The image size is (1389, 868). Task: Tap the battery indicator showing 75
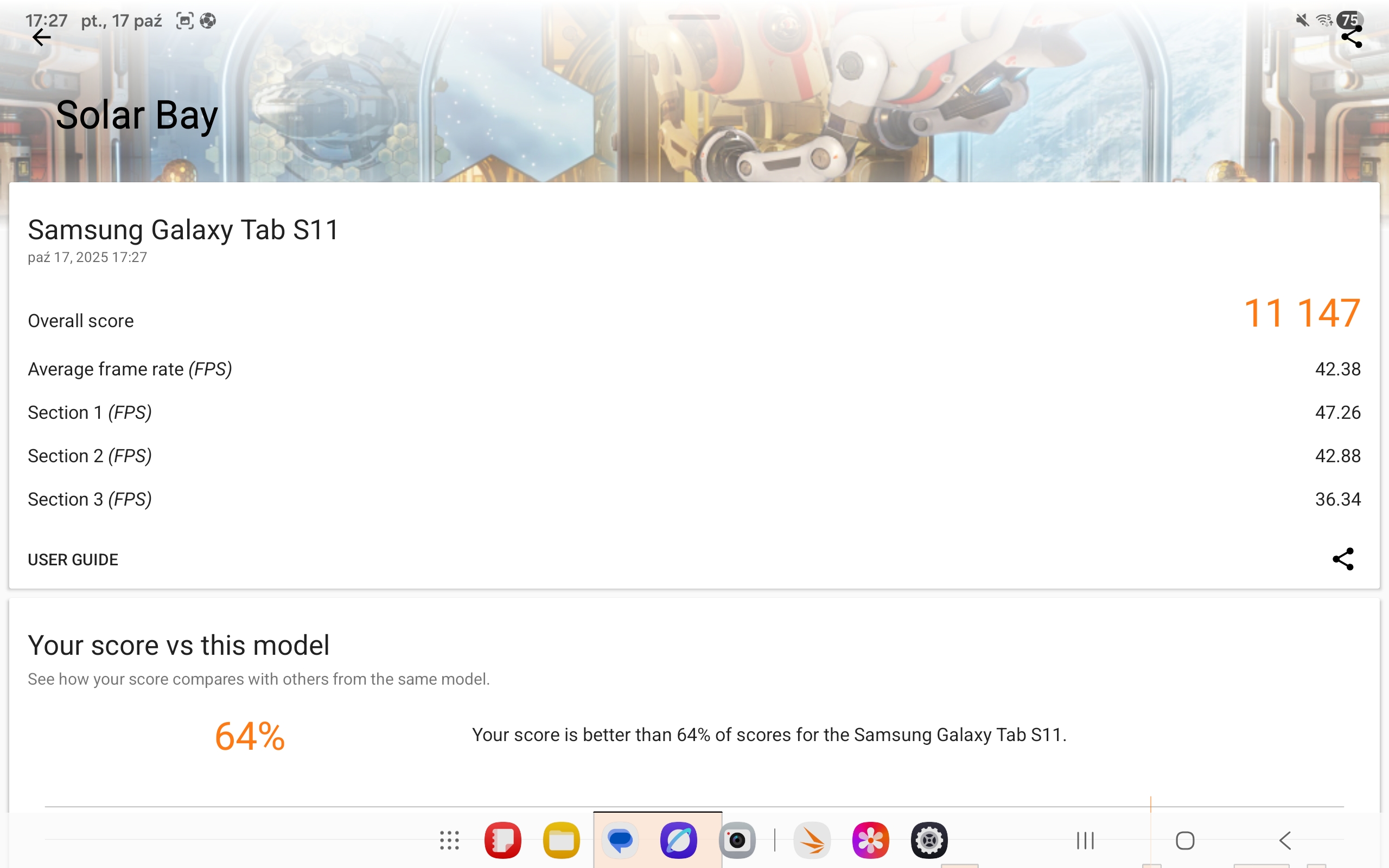click(x=1349, y=20)
